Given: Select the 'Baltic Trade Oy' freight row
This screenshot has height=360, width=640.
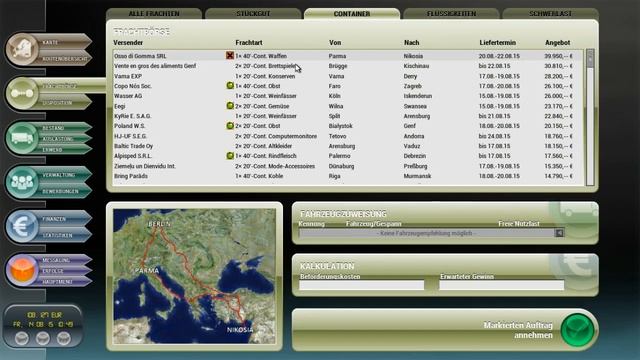Looking at the screenshot, I should [x=349, y=146].
